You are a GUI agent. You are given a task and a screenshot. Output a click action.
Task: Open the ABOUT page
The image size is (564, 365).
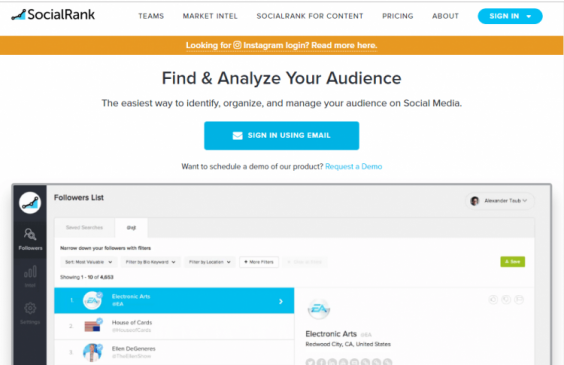pos(445,16)
